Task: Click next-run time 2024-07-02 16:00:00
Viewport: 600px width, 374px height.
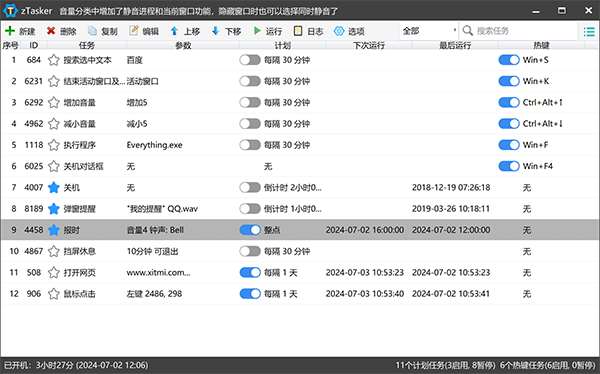Action: coord(365,230)
